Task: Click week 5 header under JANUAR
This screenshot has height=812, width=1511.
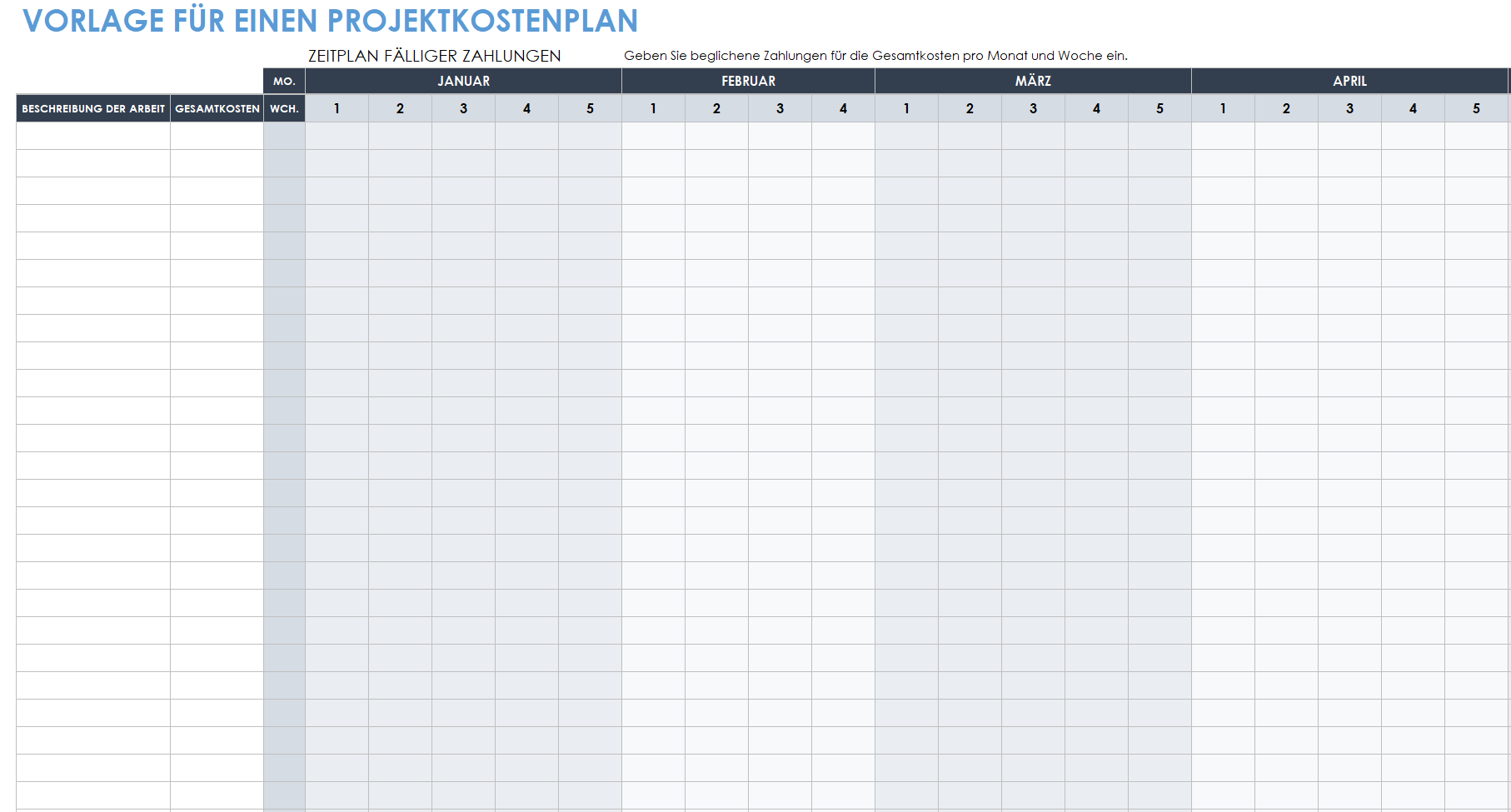Action: [590, 108]
